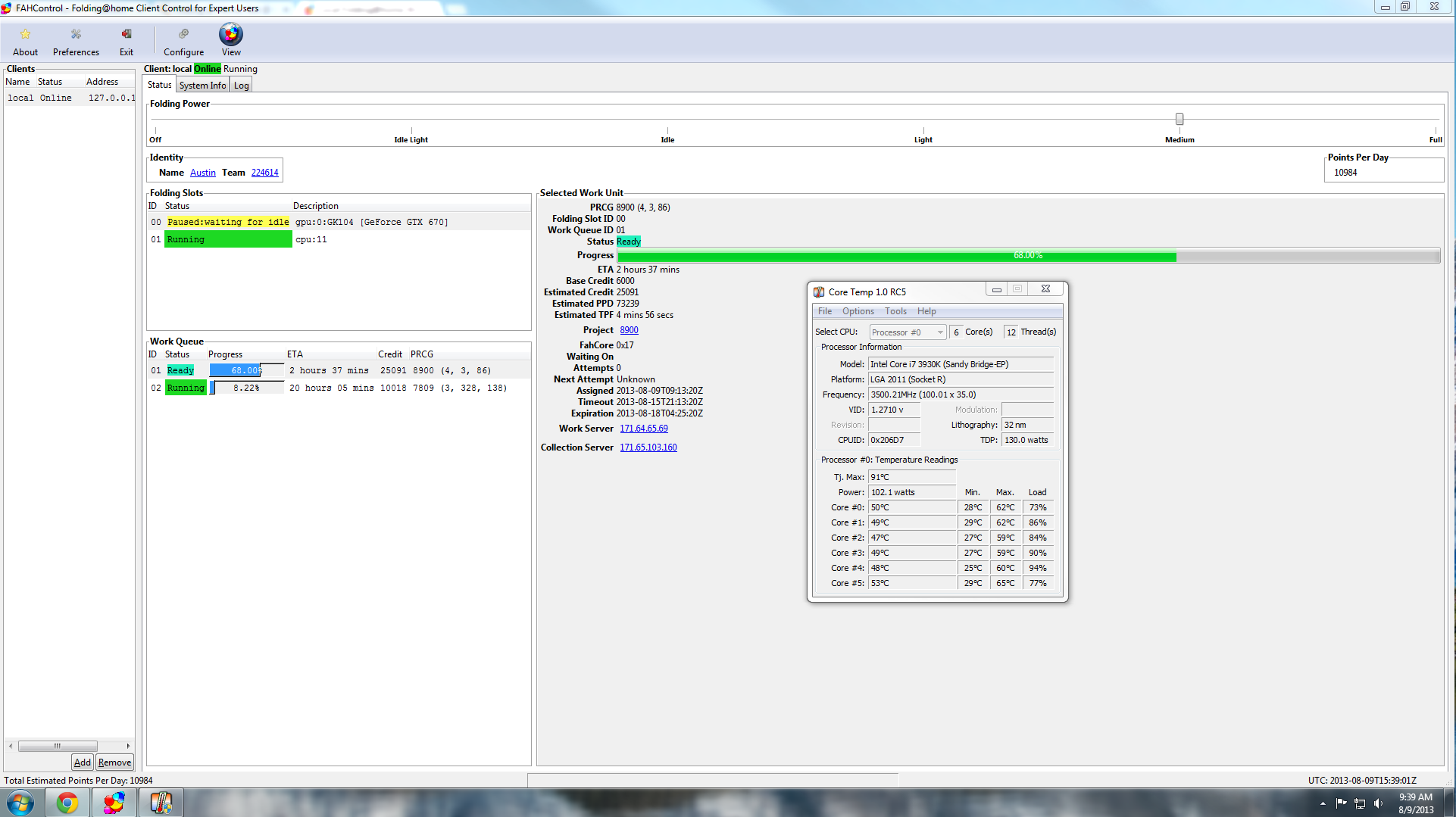
Task: Open Work Server 171.64.65.69 link
Action: 644,429
